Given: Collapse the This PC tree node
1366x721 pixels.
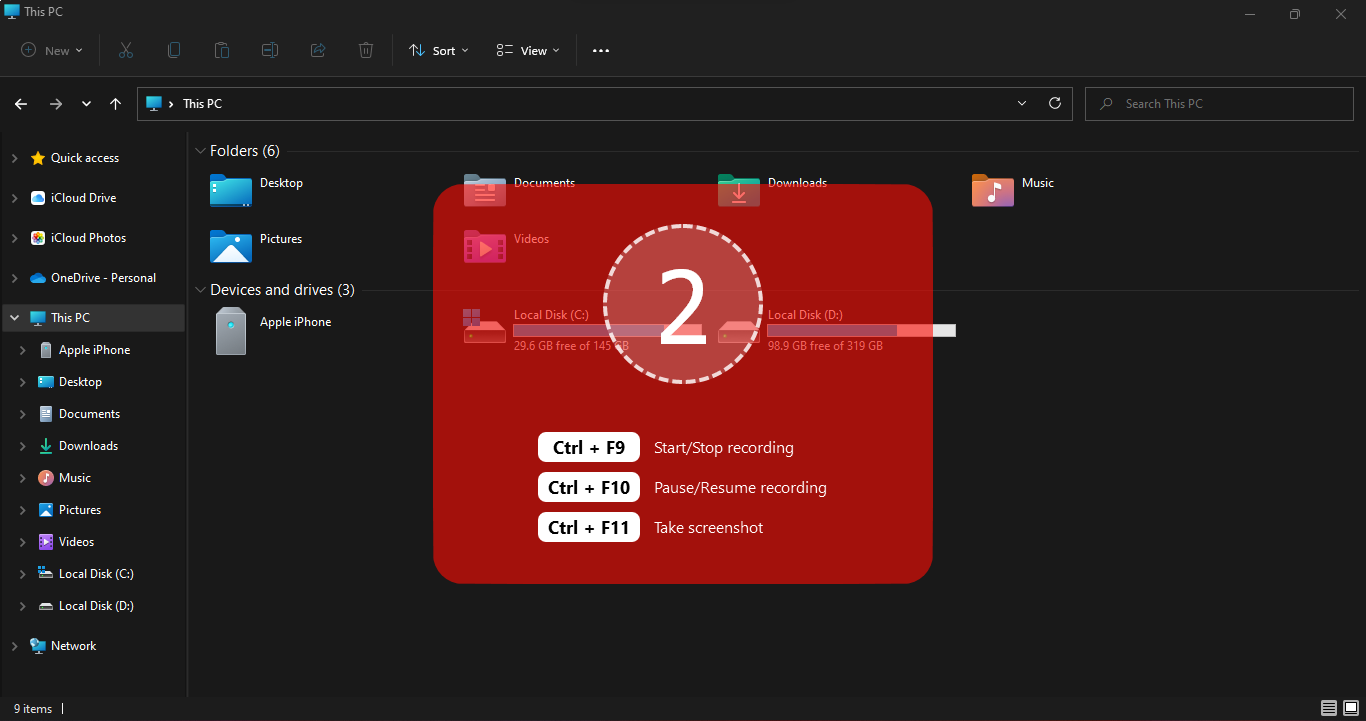Looking at the screenshot, I should pyautogui.click(x=14, y=318).
